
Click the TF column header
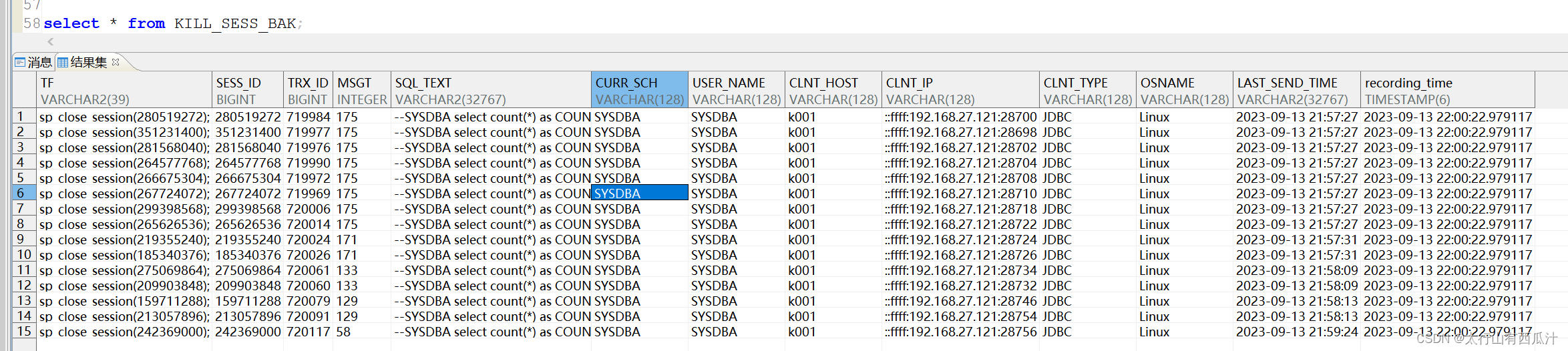tap(124, 91)
